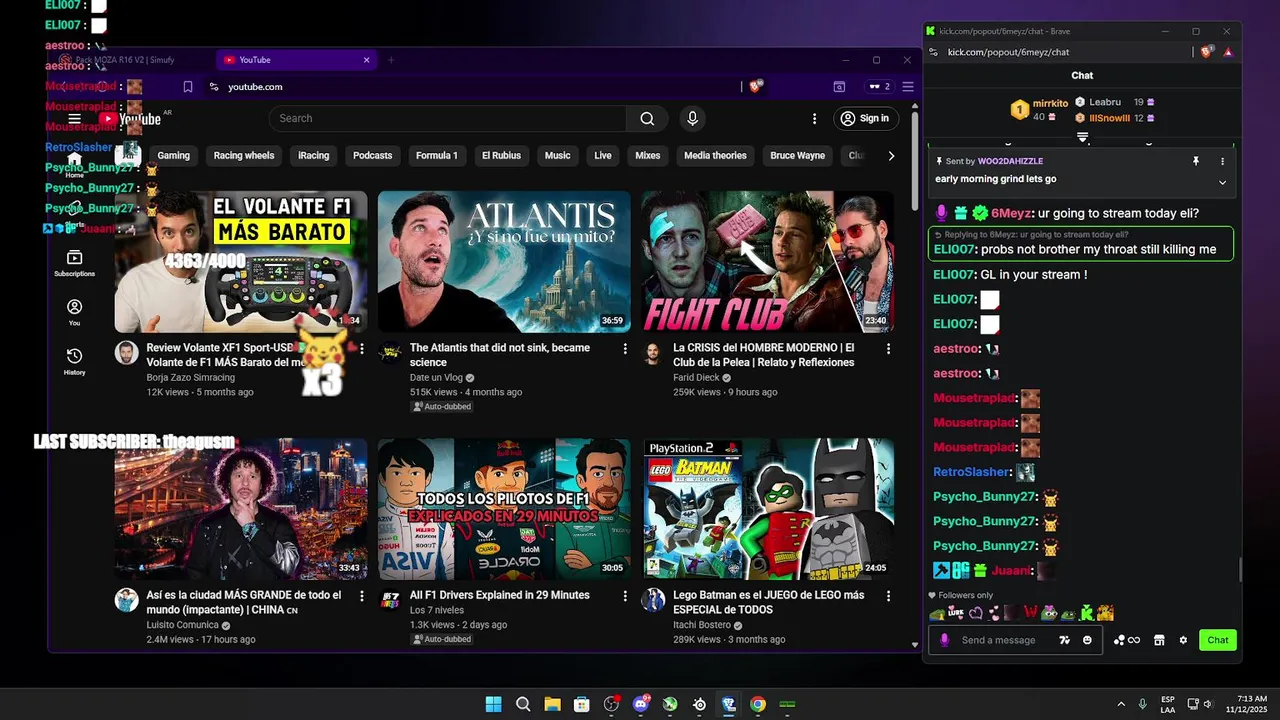Click Brave Shields icon in Kick window
This screenshot has height=720, width=1280.
click(x=1207, y=52)
